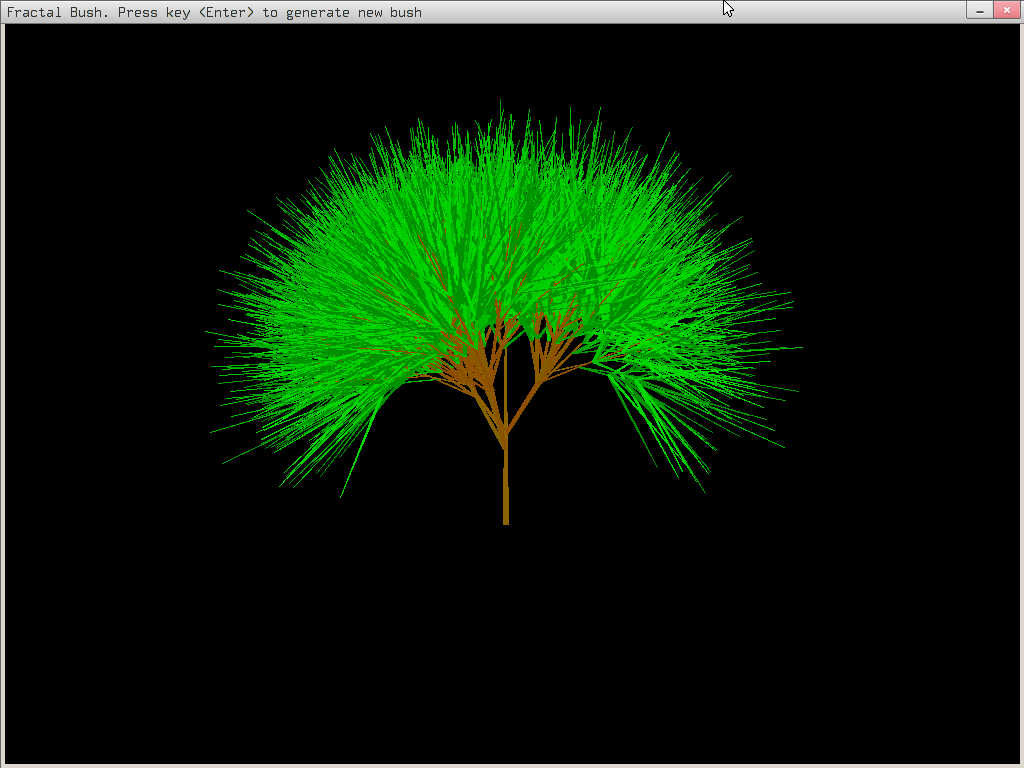Click the topmost tip of the green foliage

[x=501, y=101]
